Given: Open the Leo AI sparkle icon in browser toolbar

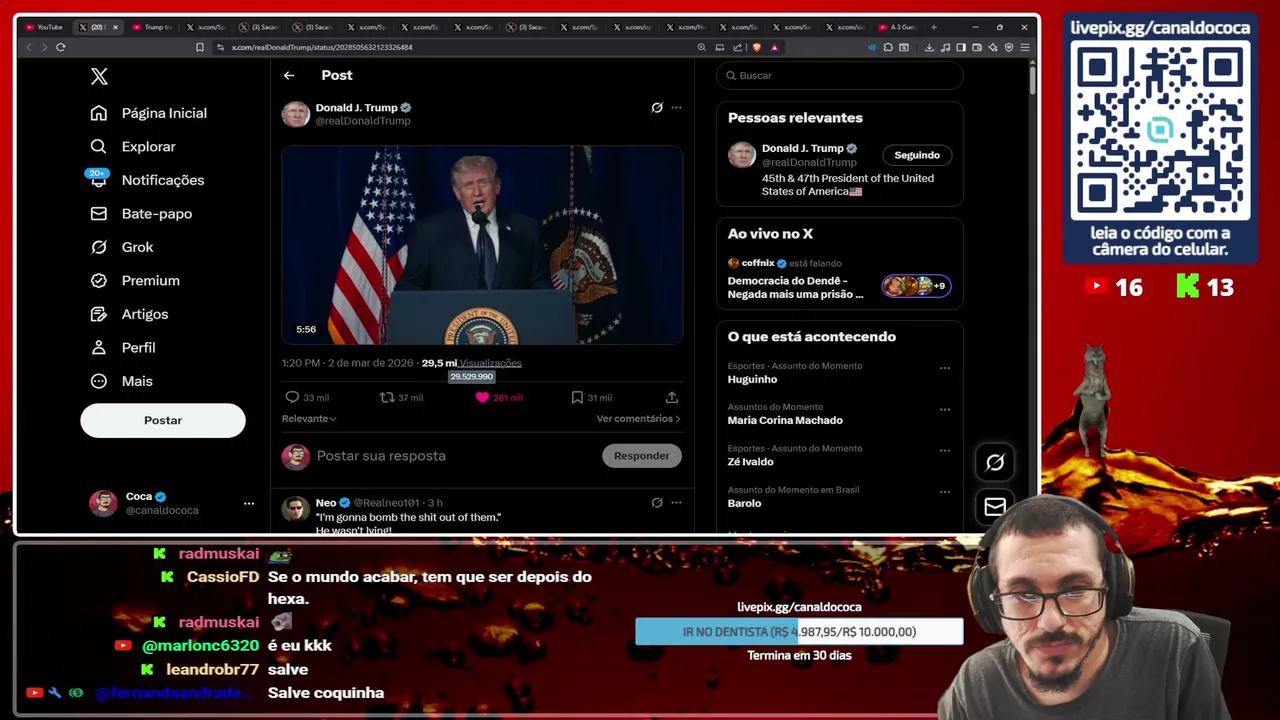Looking at the screenshot, I should point(993,47).
